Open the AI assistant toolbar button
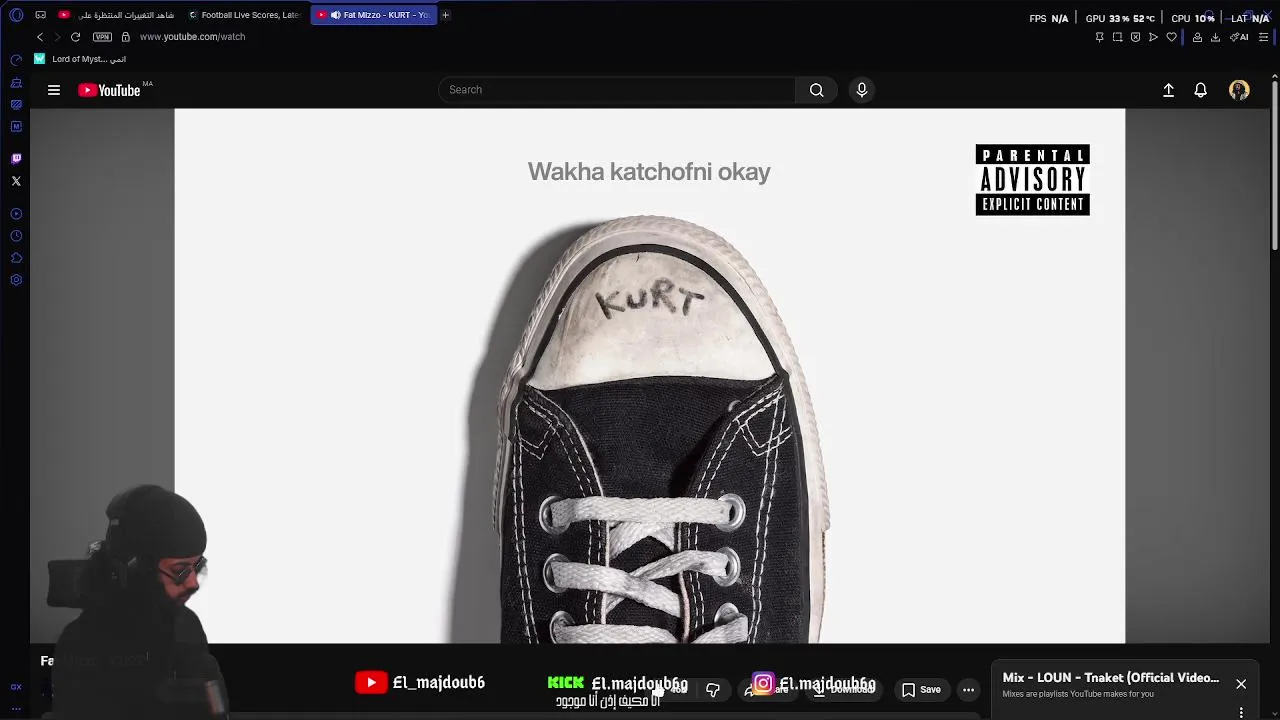 pyautogui.click(x=1239, y=37)
